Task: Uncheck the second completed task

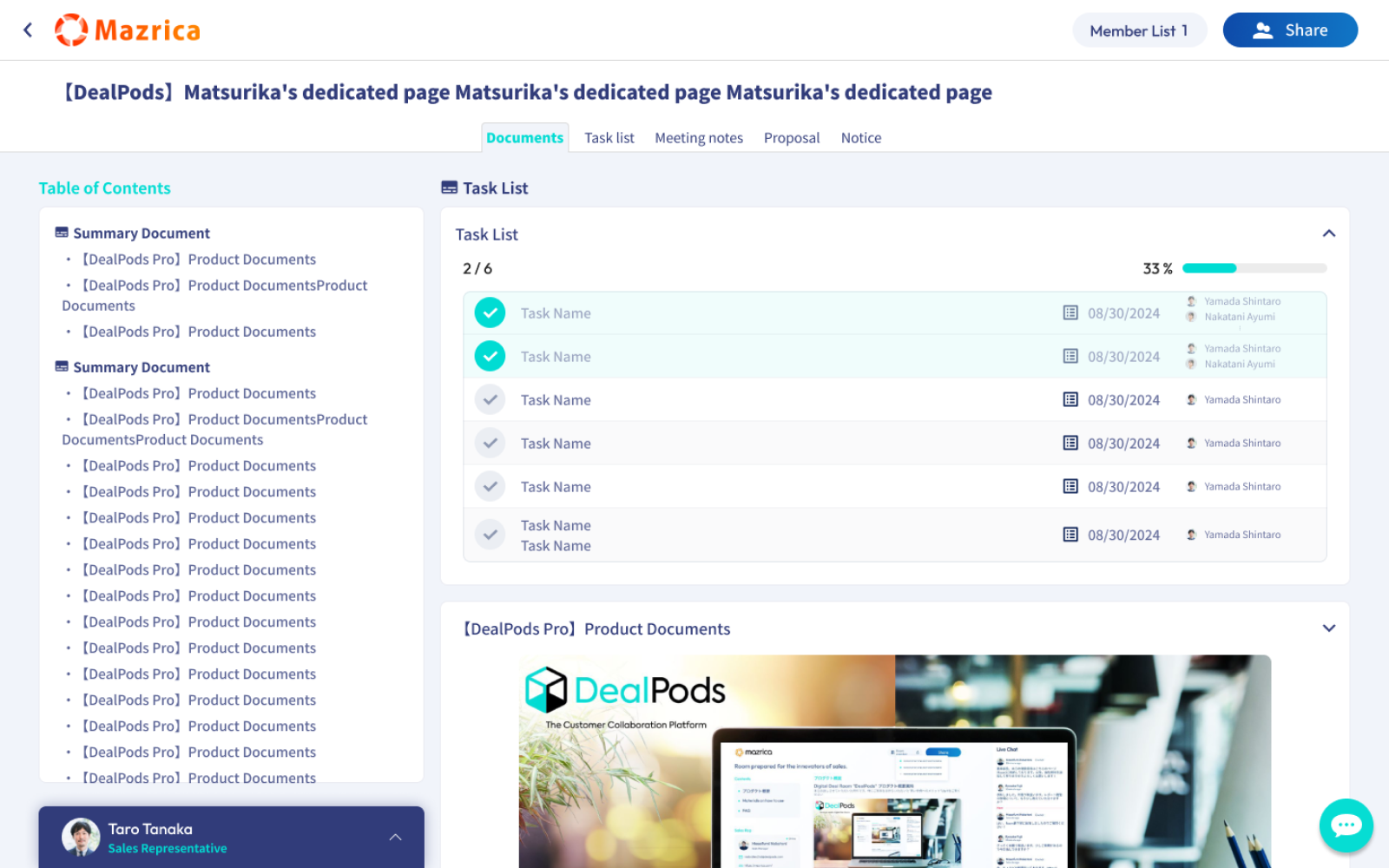Action: pos(490,356)
